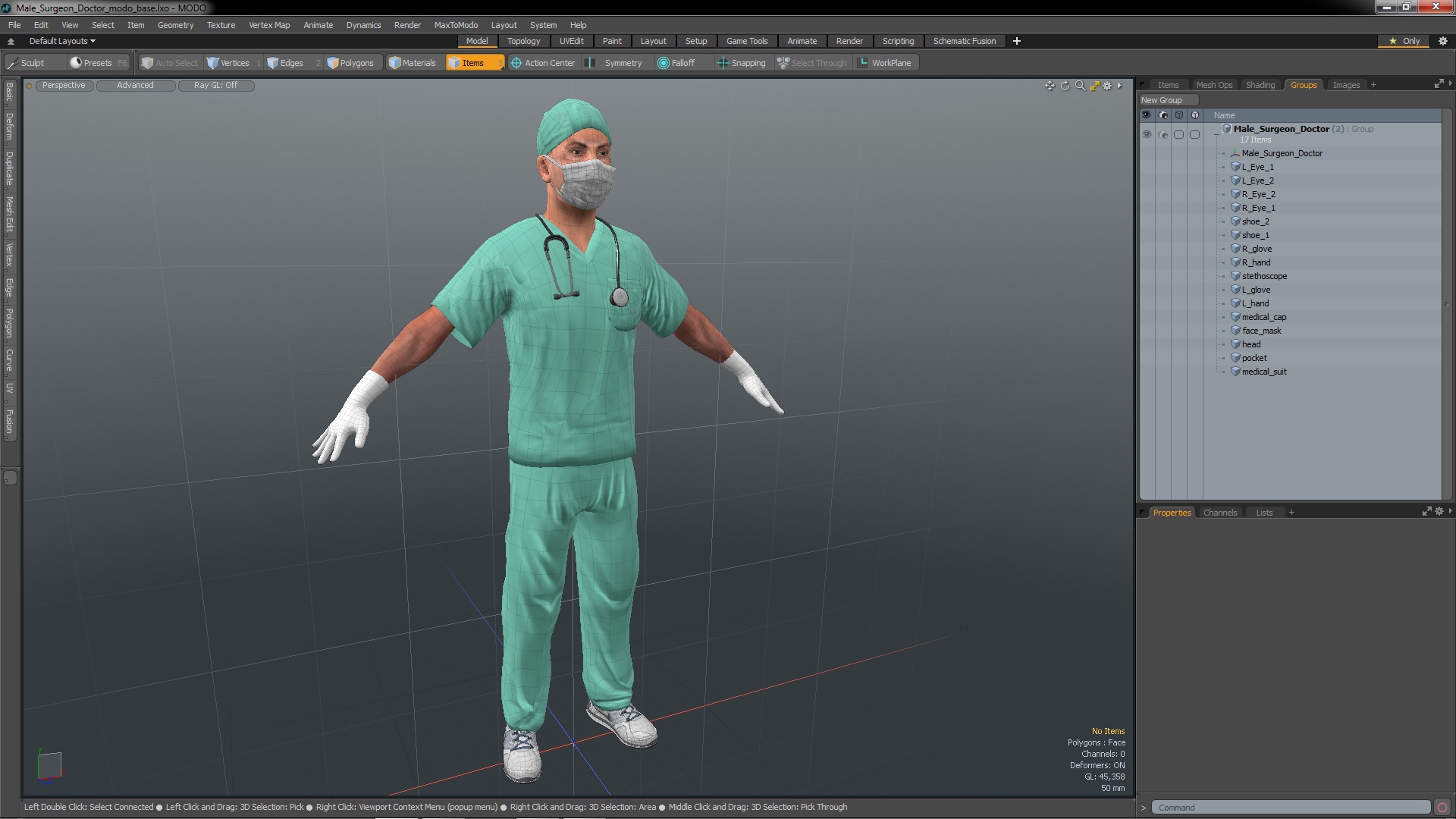Maximize the Properties panel with arrows icon
This screenshot has width=1456, height=819.
(1426, 512)
